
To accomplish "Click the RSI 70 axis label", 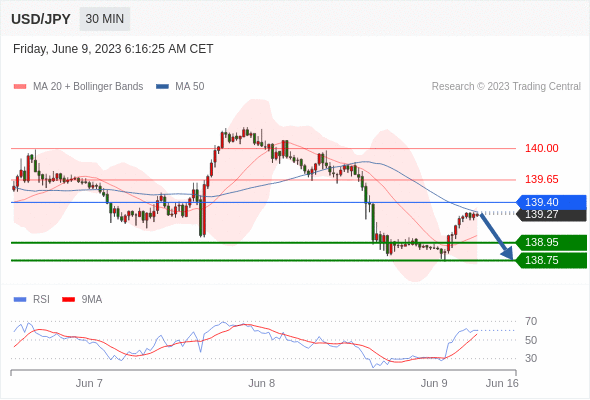I will (531, 321).
